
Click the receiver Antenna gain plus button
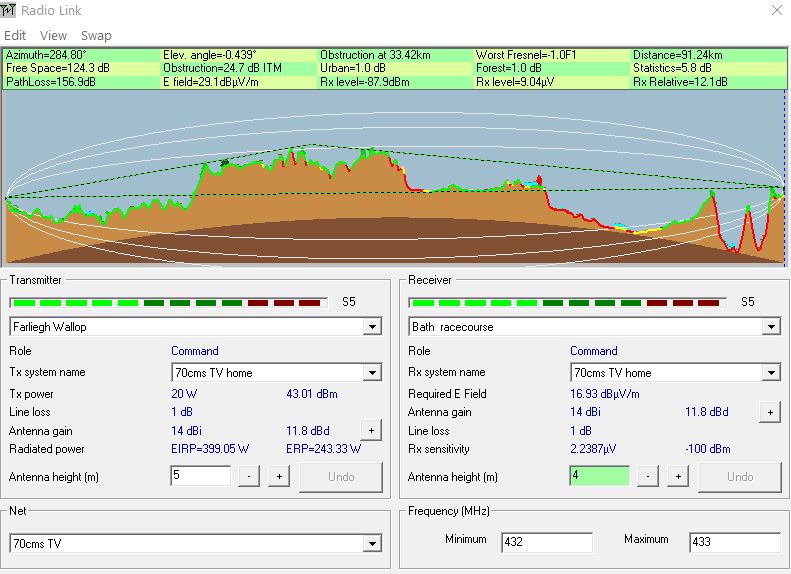pyautogui.click(x=770, y=412)
